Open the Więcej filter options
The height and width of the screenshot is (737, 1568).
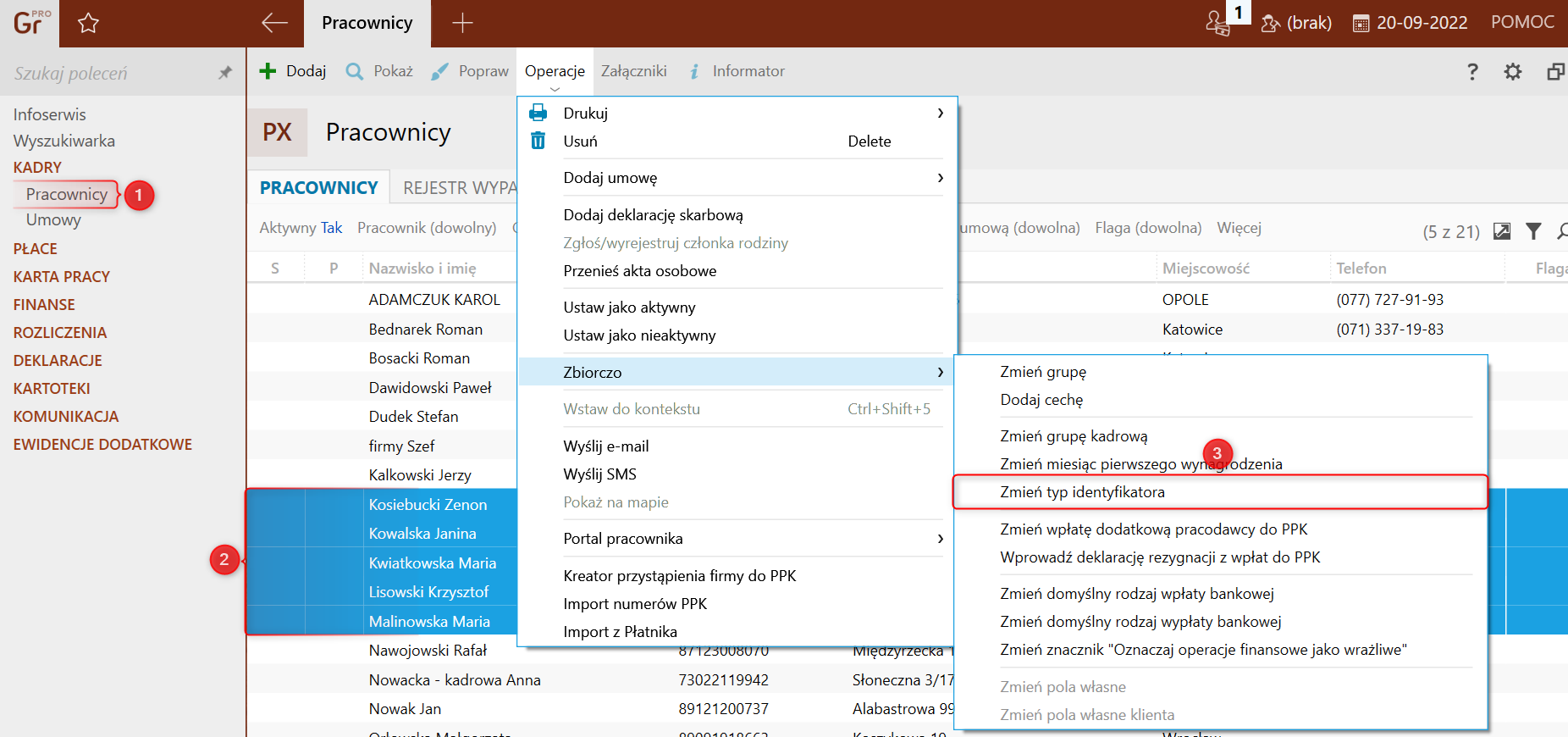(1239, 228)
